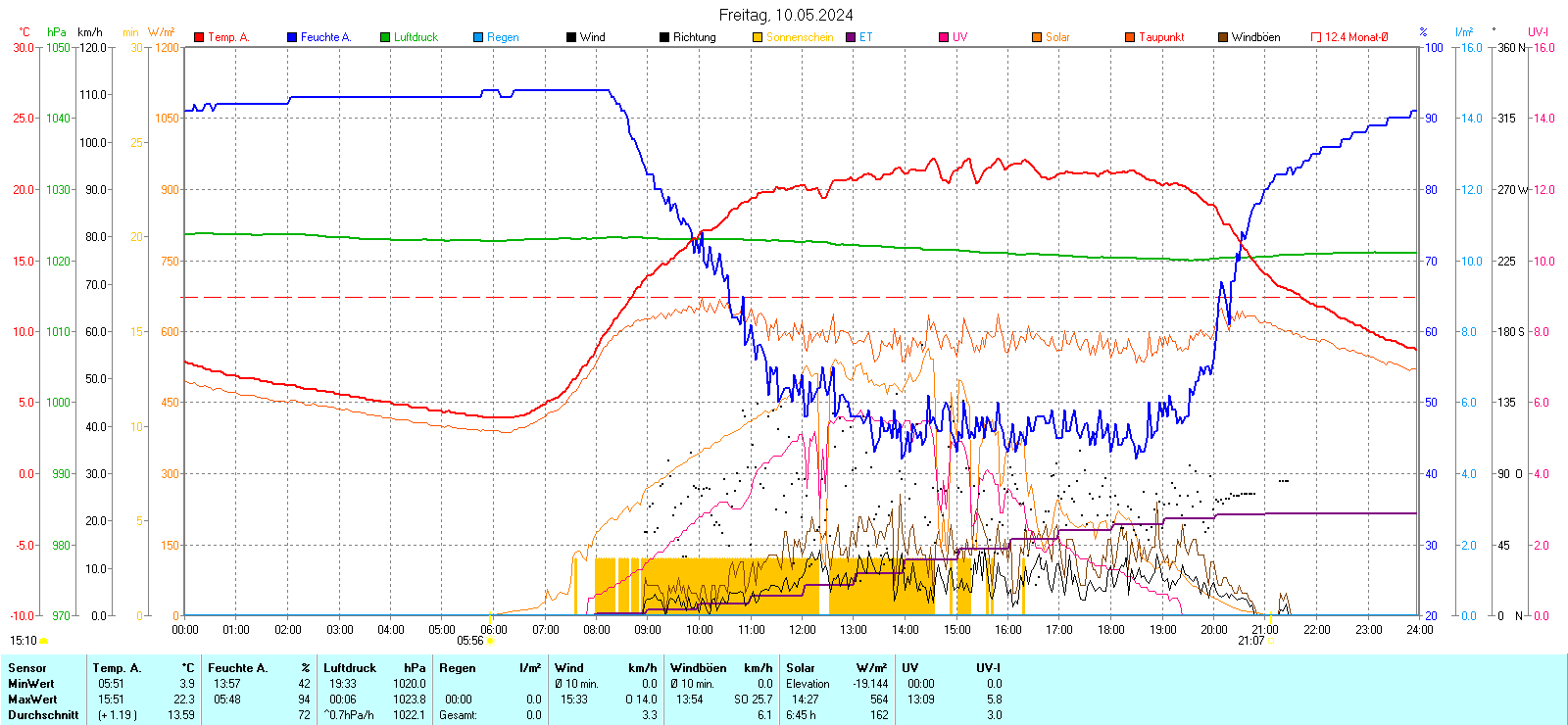The width and height of the screenshot is (1568, 725).
Task: Click the sunrise time 05:56 marker
Action: [470, 641]
